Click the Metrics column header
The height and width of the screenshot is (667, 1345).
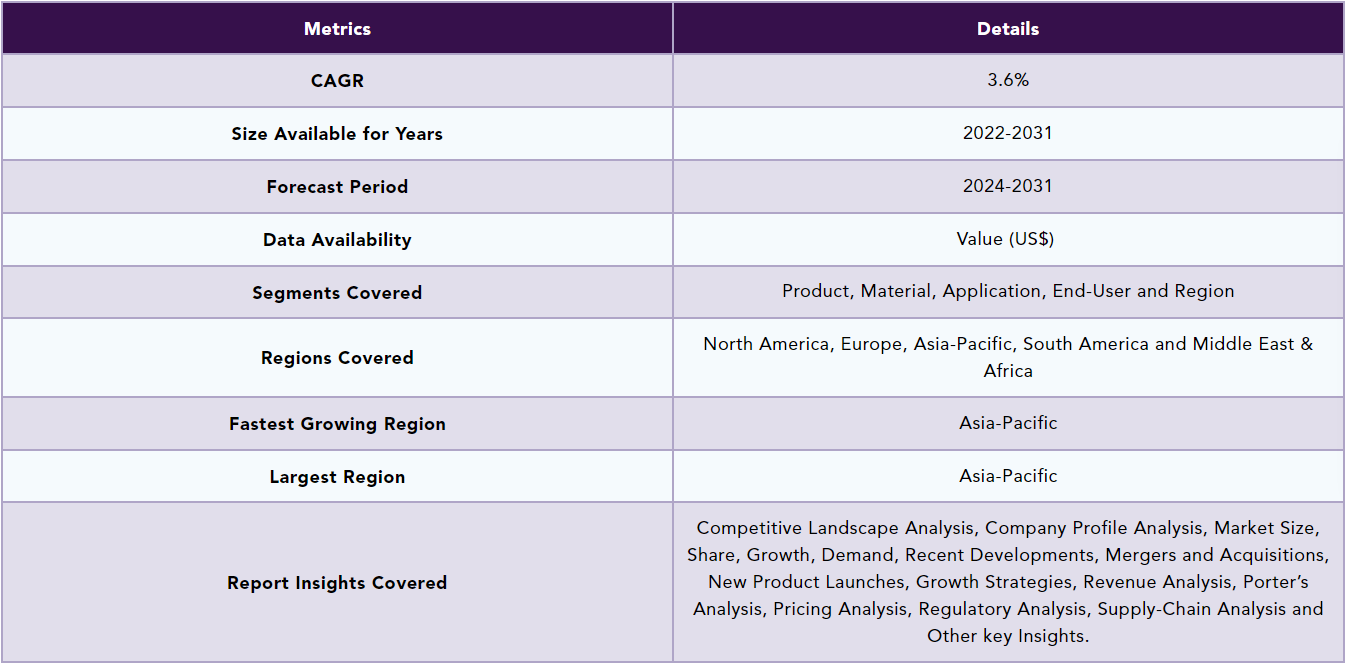(337, 29)
